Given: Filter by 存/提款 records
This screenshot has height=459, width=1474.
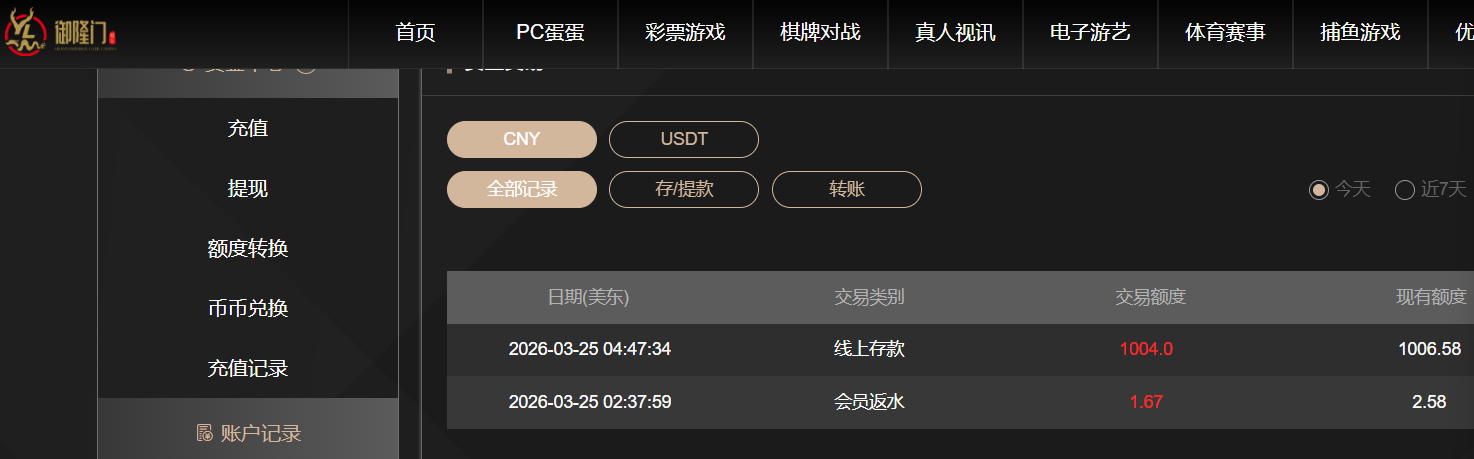Looking at the screenshot, I should click(684, 189).
